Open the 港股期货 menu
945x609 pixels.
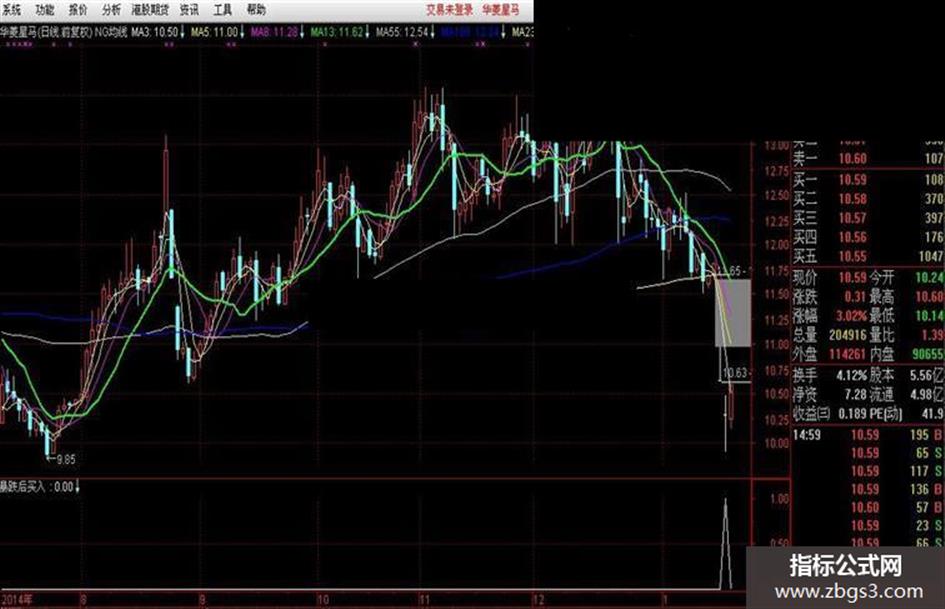[x=151, y=10]
